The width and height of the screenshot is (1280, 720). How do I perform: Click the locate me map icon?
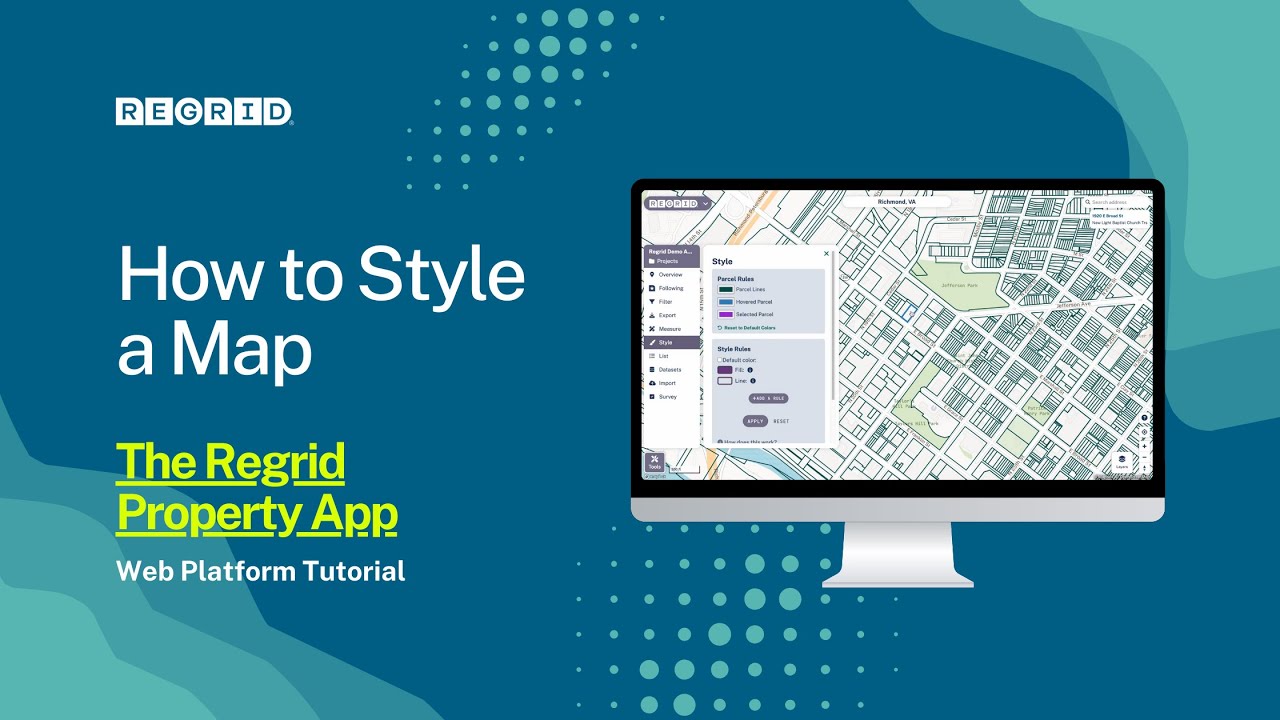(1144, 432)
